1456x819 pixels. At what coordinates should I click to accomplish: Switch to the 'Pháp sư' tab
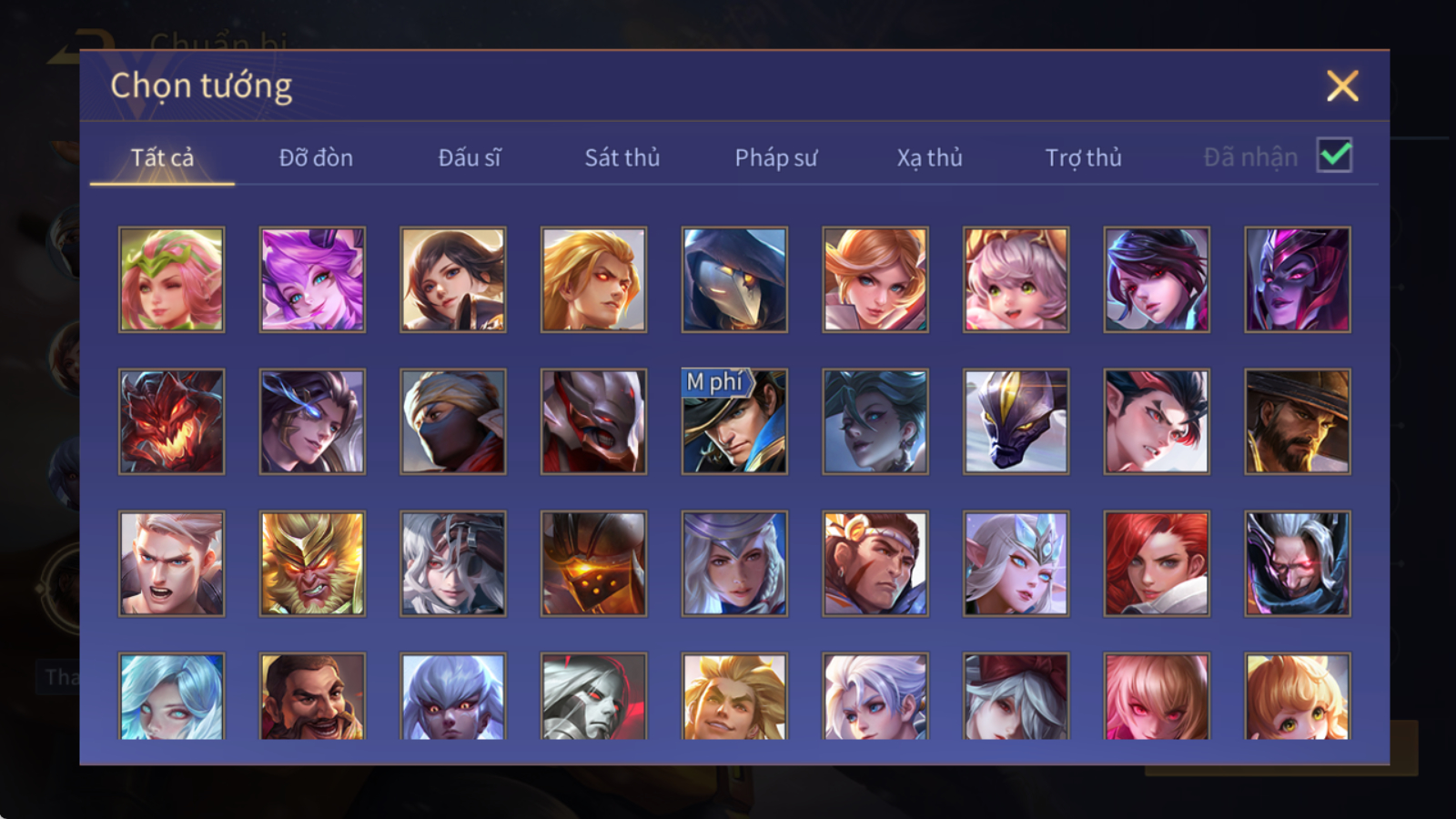tap(776, 157)
